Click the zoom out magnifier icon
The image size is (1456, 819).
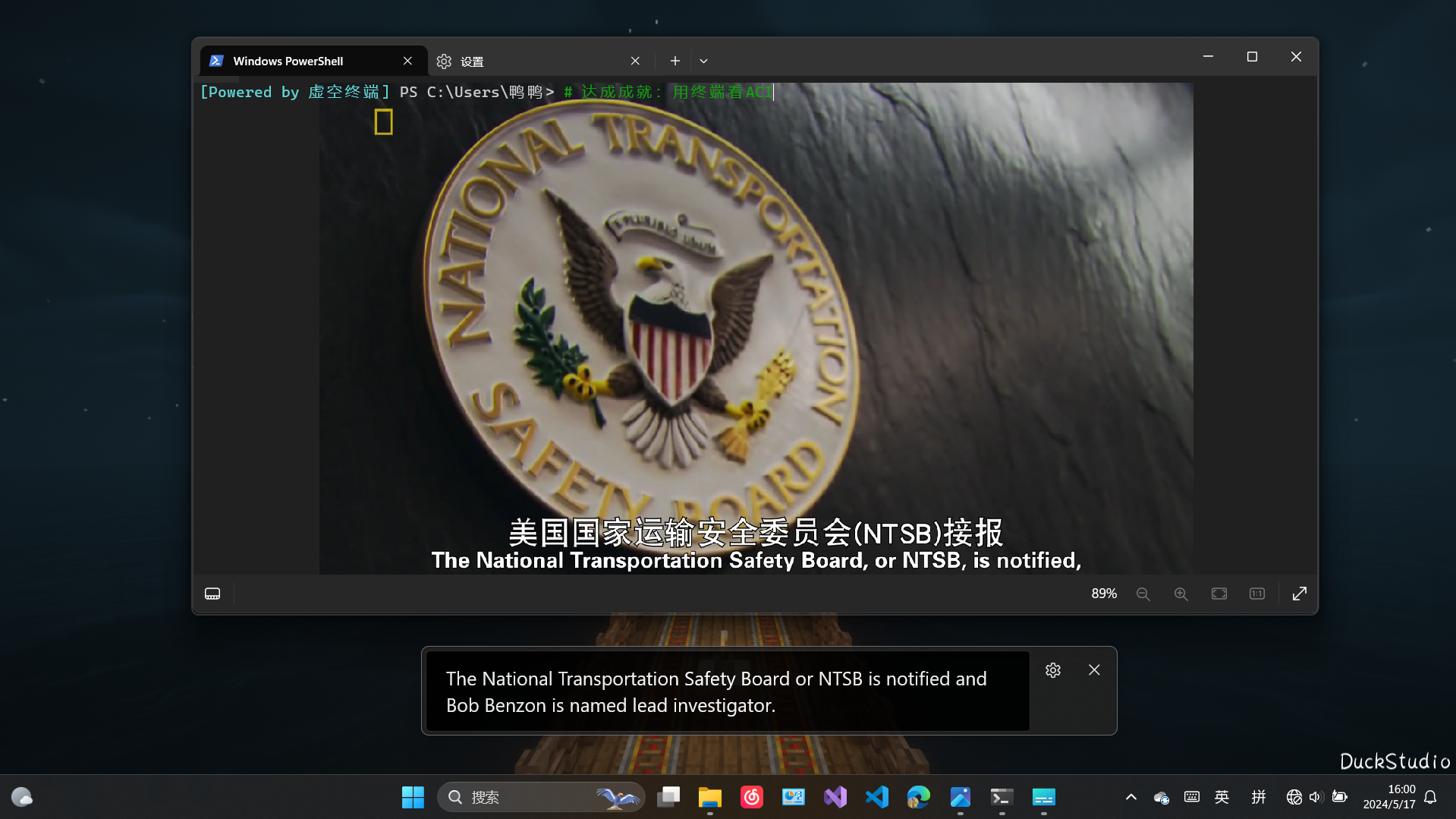point(1143,594)
